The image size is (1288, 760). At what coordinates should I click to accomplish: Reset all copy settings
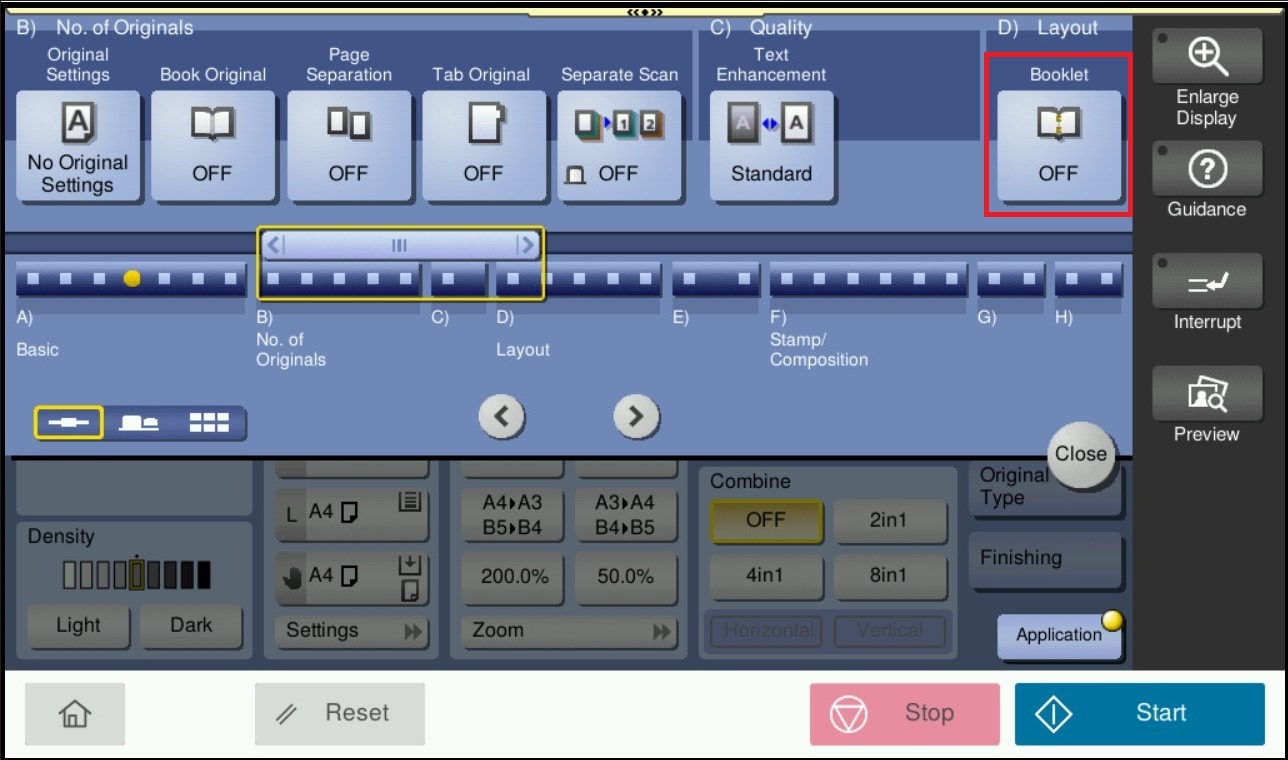pos(340,713)
